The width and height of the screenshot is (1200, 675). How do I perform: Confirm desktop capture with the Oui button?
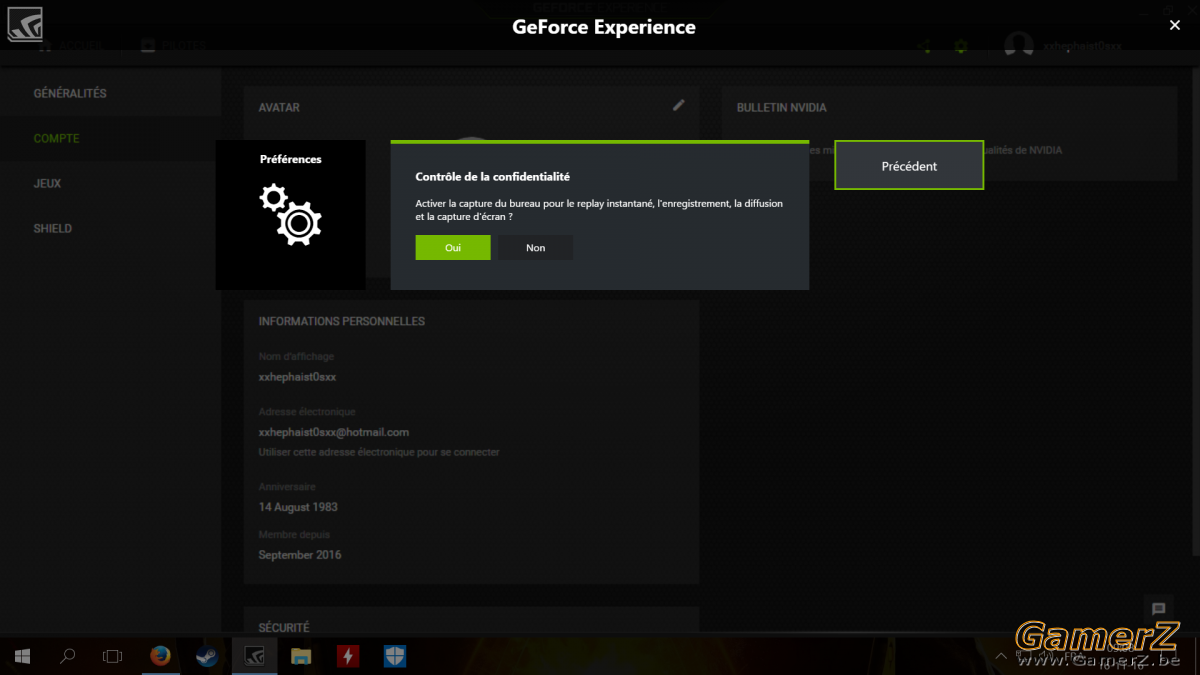click(453, 247)
